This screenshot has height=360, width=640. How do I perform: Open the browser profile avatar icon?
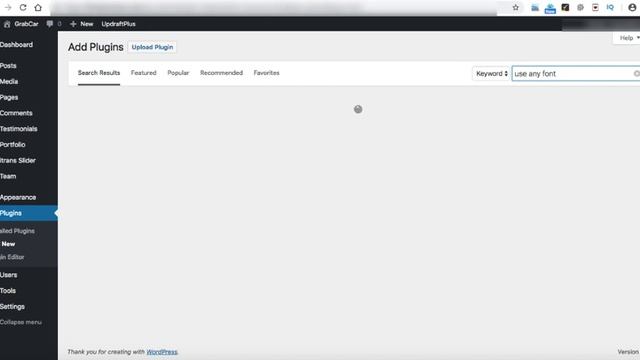pyautogui.click(x=632, y=7)
